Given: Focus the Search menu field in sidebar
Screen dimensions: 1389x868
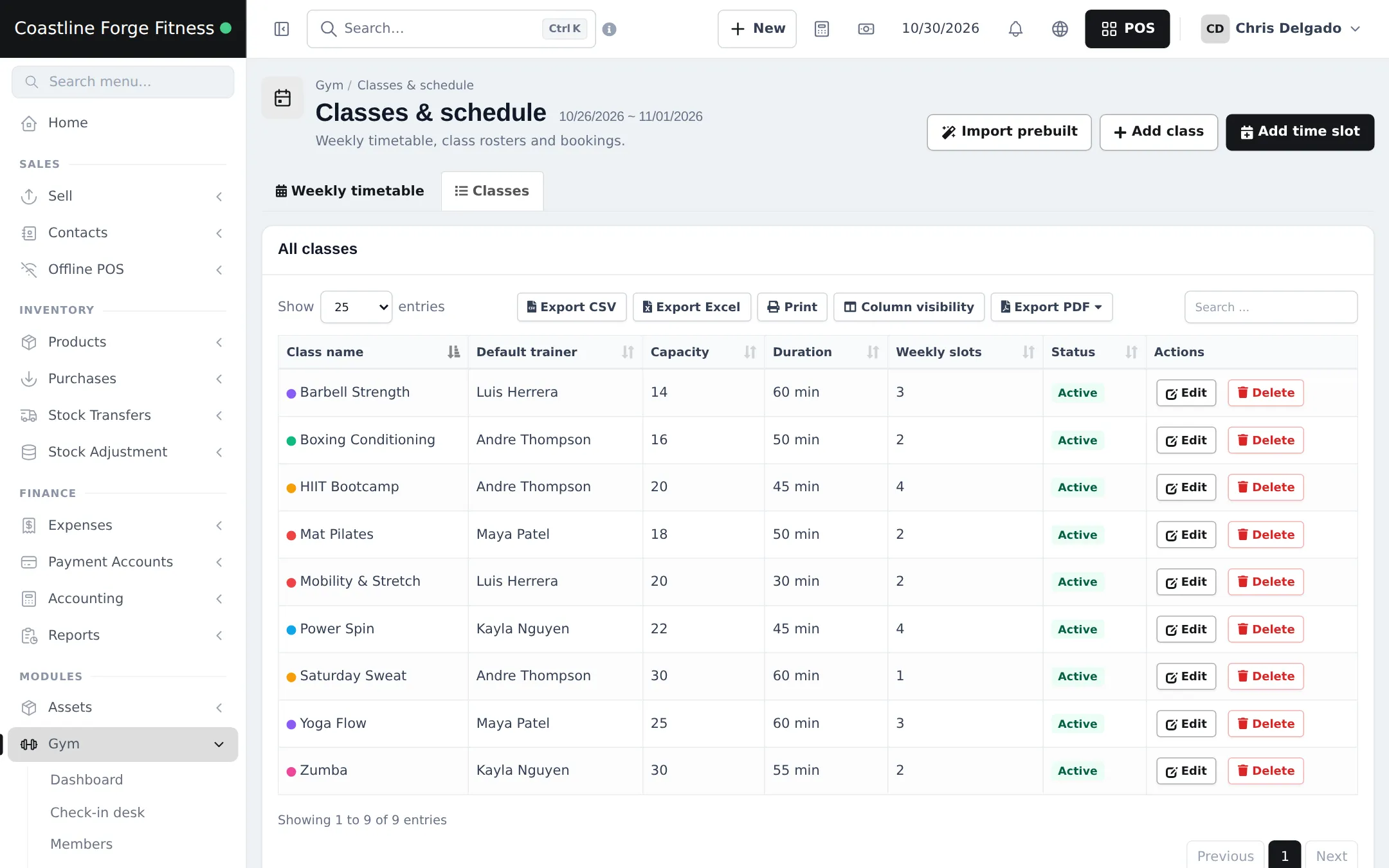Looking at the screenshot, I should (x=123, y=82).
